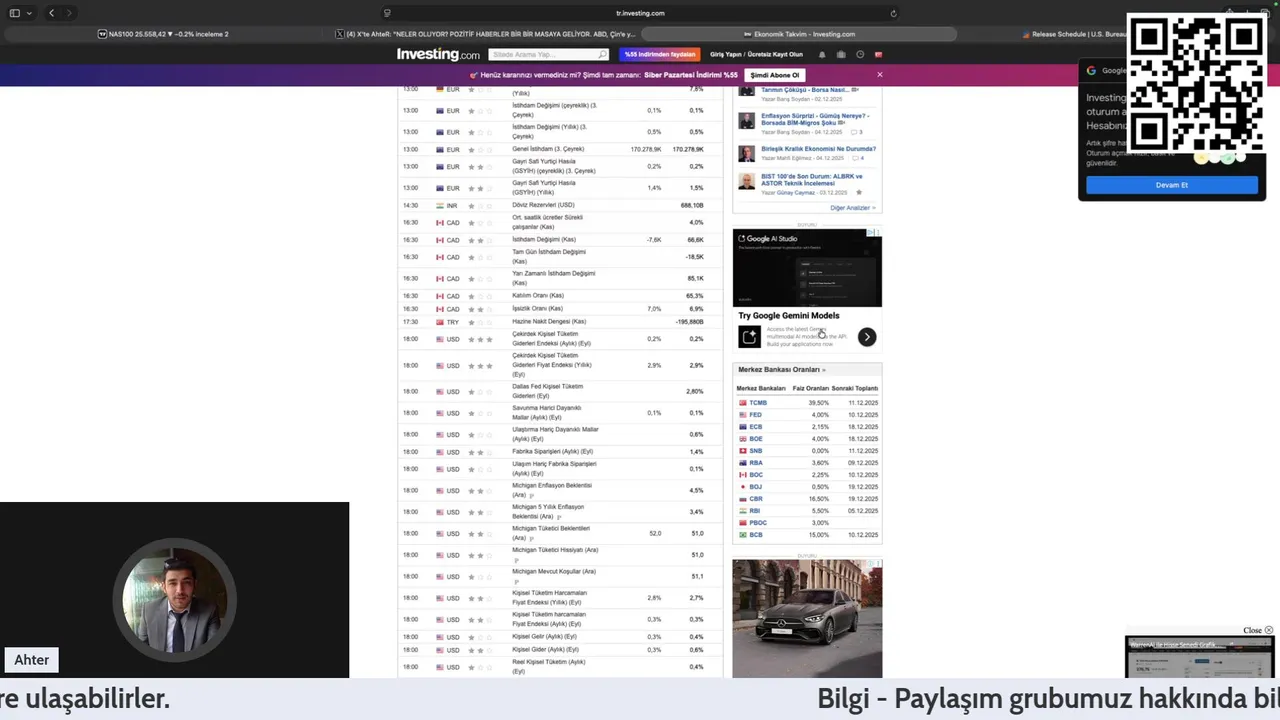Click PBOC in central bank rates
This screenshot has height=720, width=1280.
click(x=758, y=523)
